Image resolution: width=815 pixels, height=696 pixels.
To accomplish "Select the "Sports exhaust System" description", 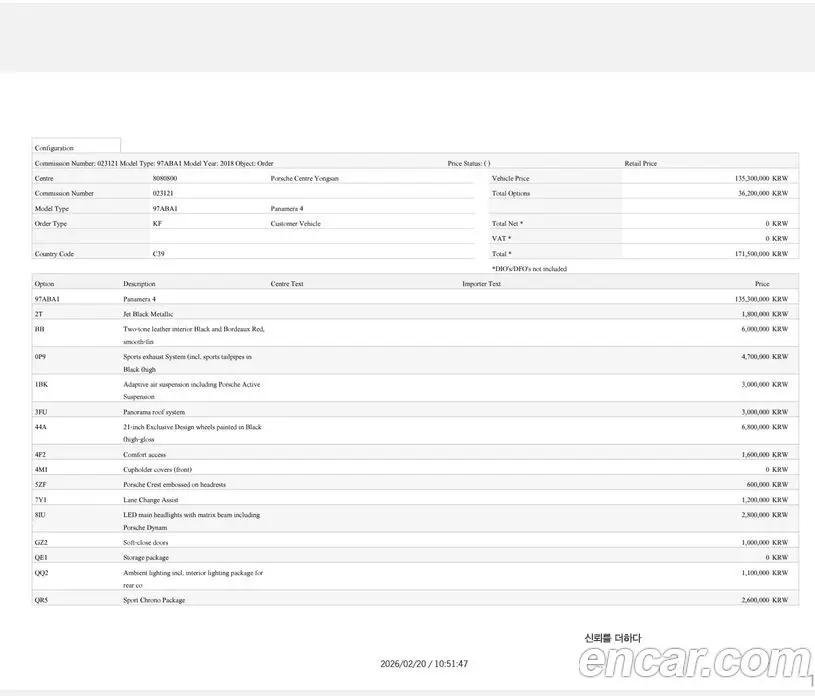I will pyautogui.click(x=187, y=363).
